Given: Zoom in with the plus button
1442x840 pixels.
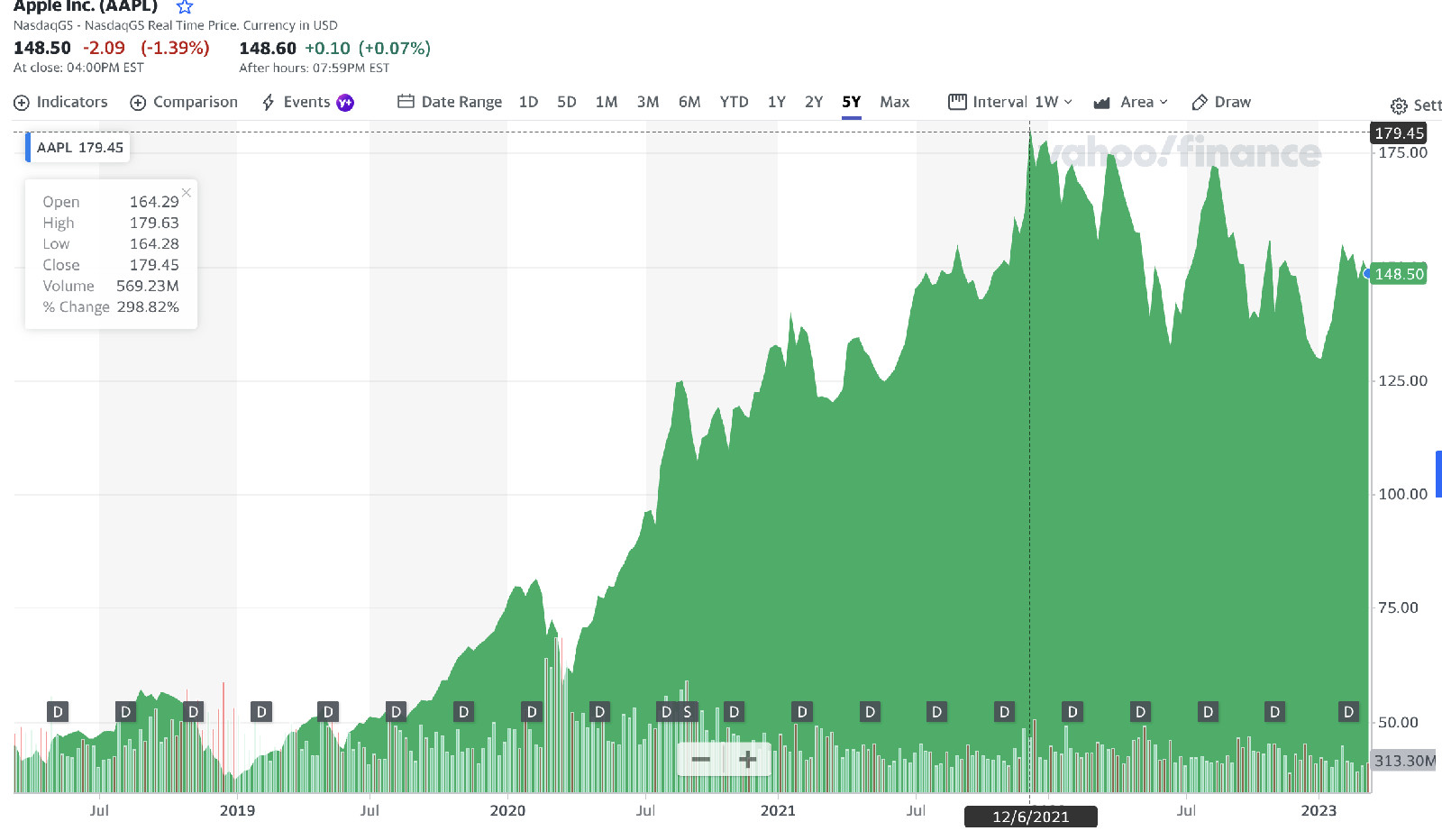Looking at the screenshot, I should pos(747,760).
